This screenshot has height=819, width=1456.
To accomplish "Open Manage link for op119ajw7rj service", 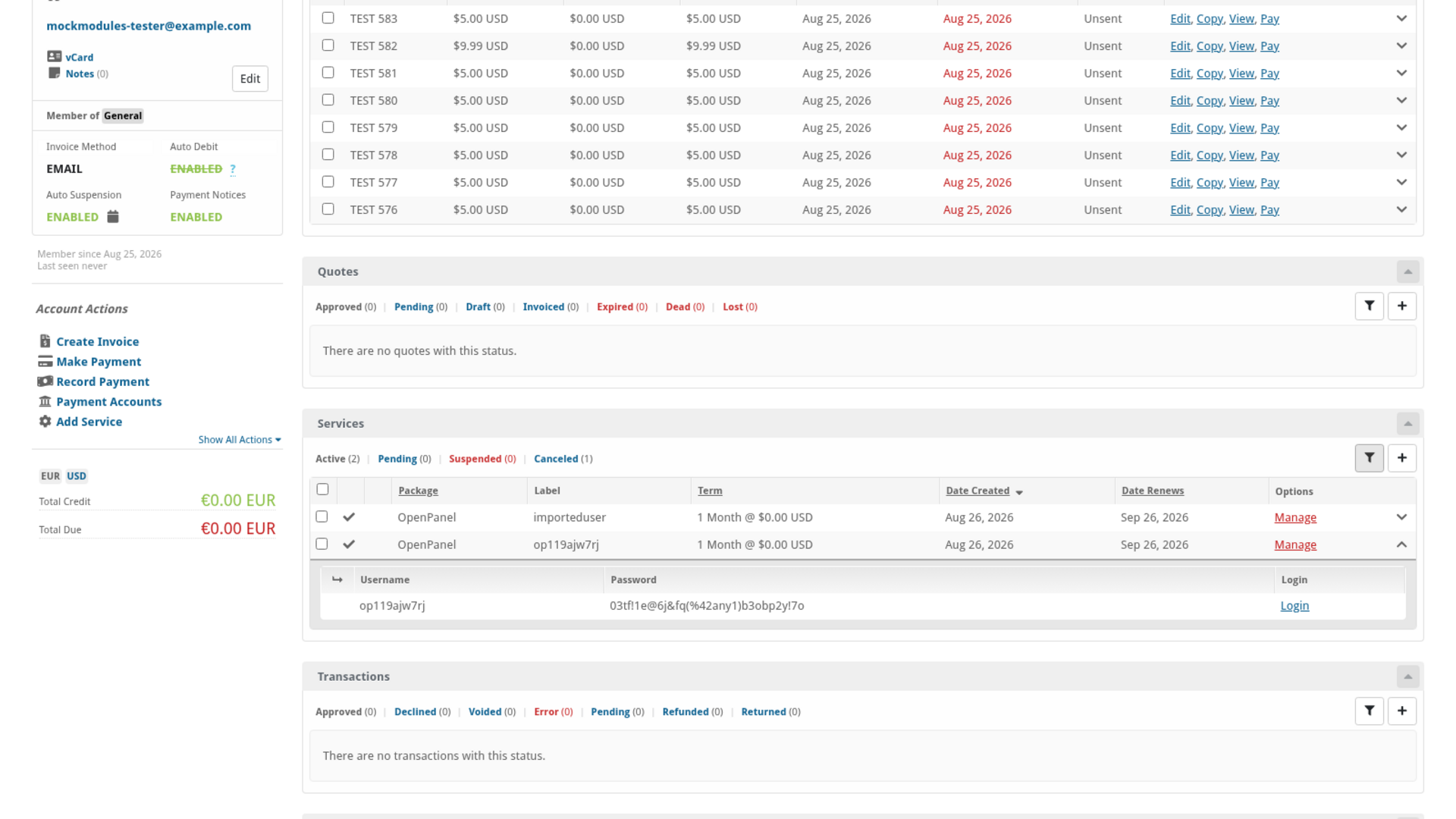I will tap(1295, 544).
